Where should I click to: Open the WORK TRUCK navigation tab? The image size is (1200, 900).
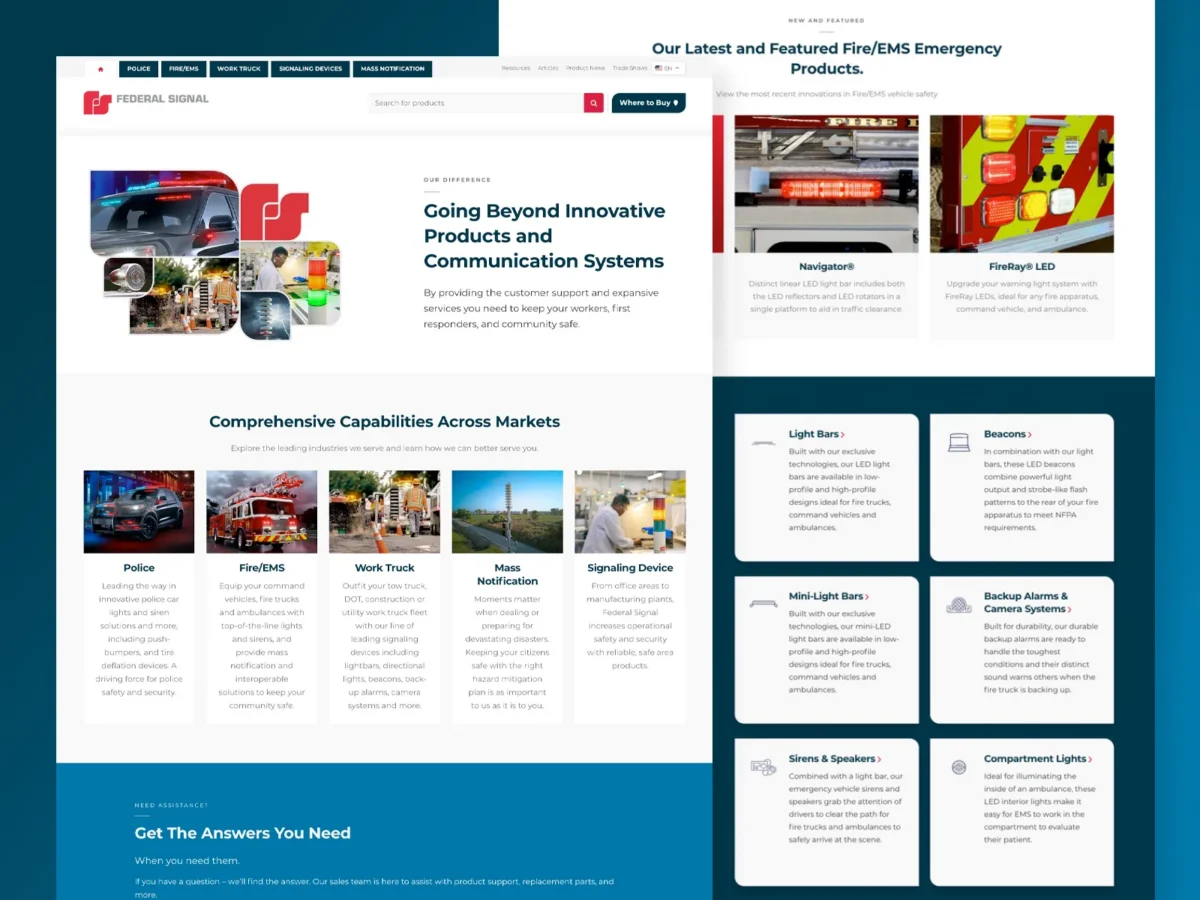click(239, 69)
